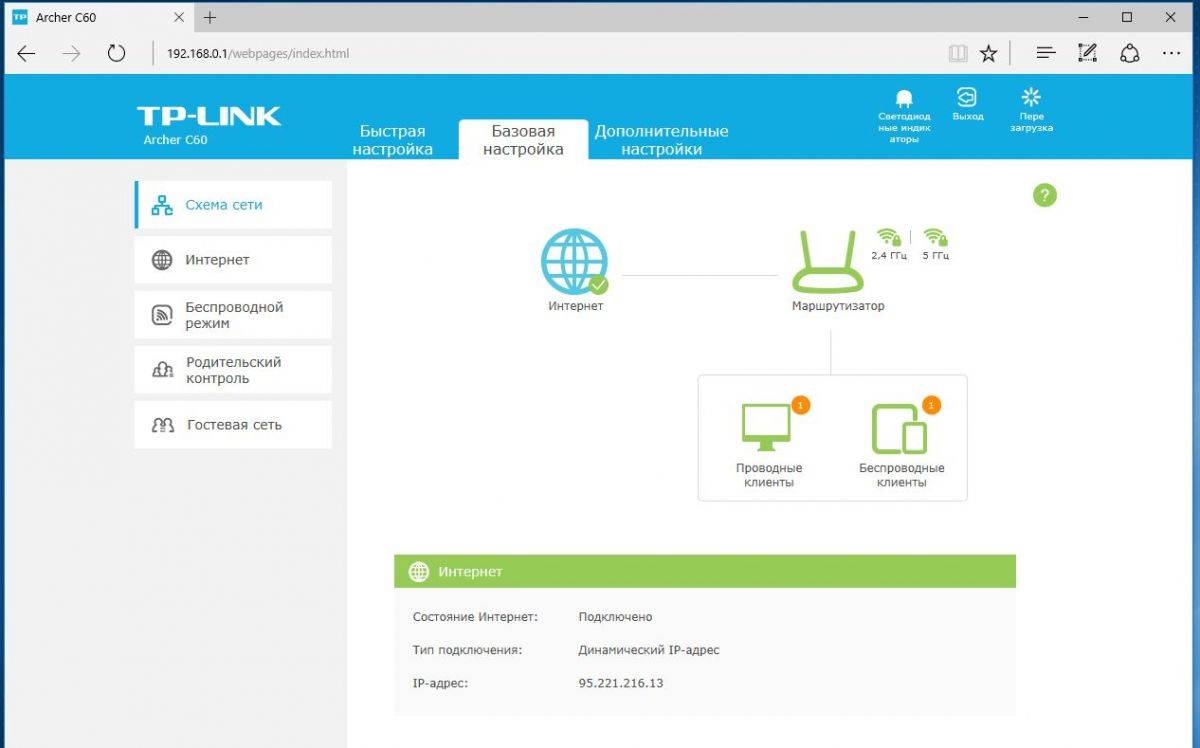Open Проводные клиенты monitor icon
The height and width of the screenshot is (748, 1200).
tap(766, 427)
